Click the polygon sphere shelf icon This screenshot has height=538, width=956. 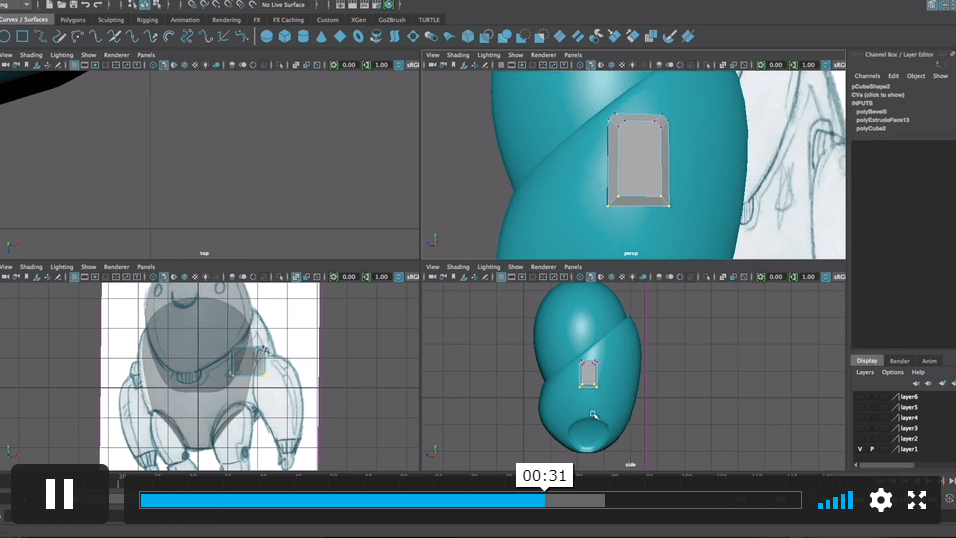(x=266, y=37)
